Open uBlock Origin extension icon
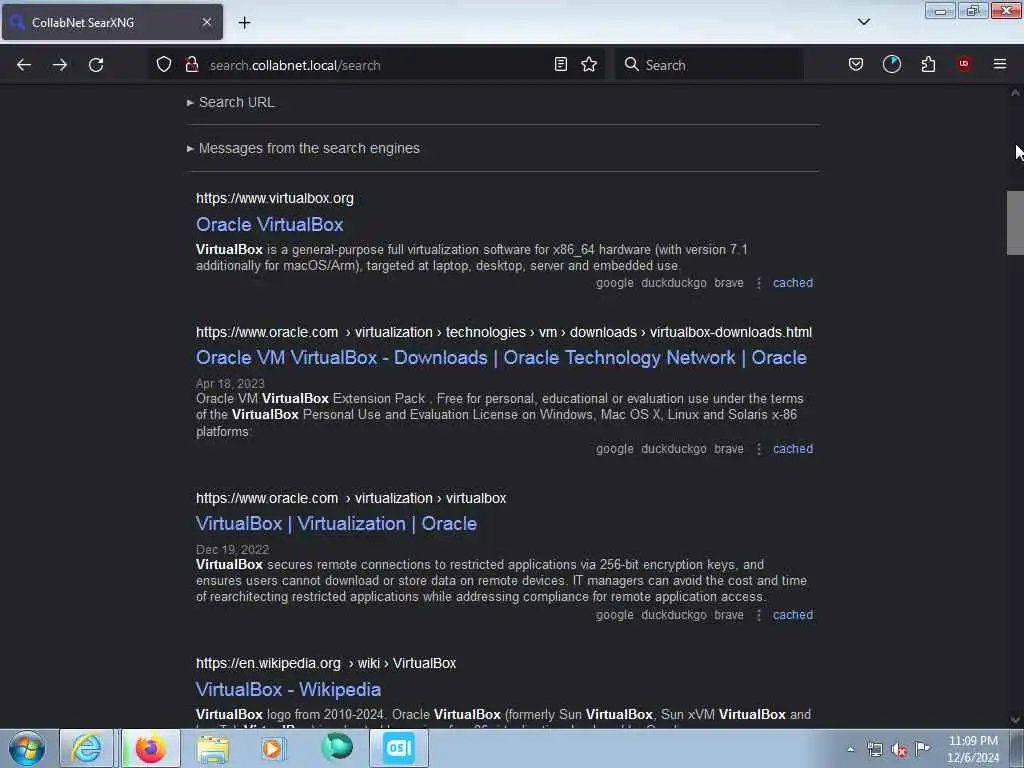The height and width of the screenshot is (768, 1024). [964, 64]
